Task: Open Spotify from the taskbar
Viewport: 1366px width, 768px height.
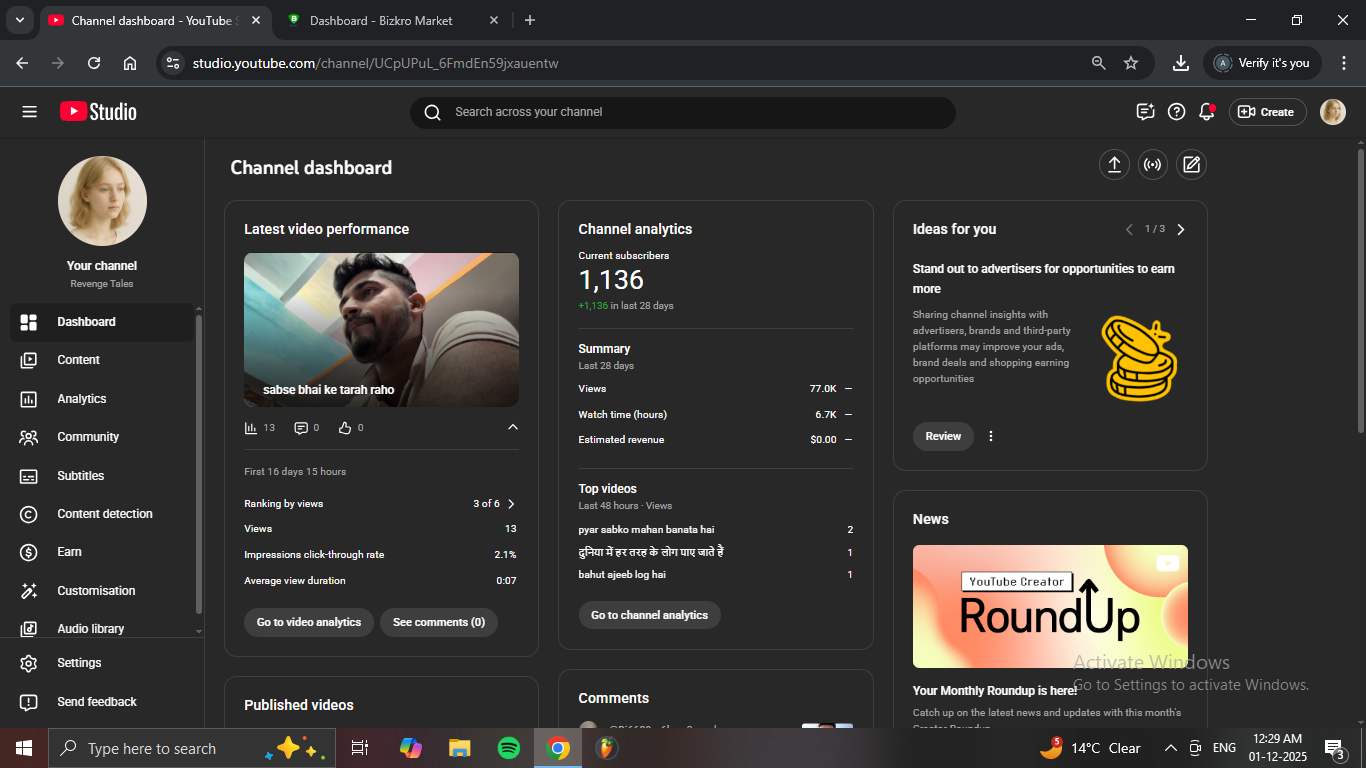Action: [509, 748]
